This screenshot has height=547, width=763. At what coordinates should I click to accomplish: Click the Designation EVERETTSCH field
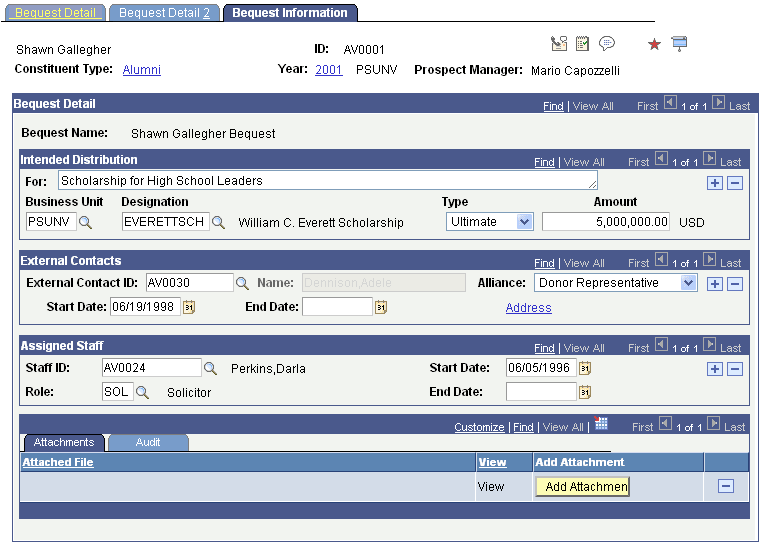(x=165, y=222)
